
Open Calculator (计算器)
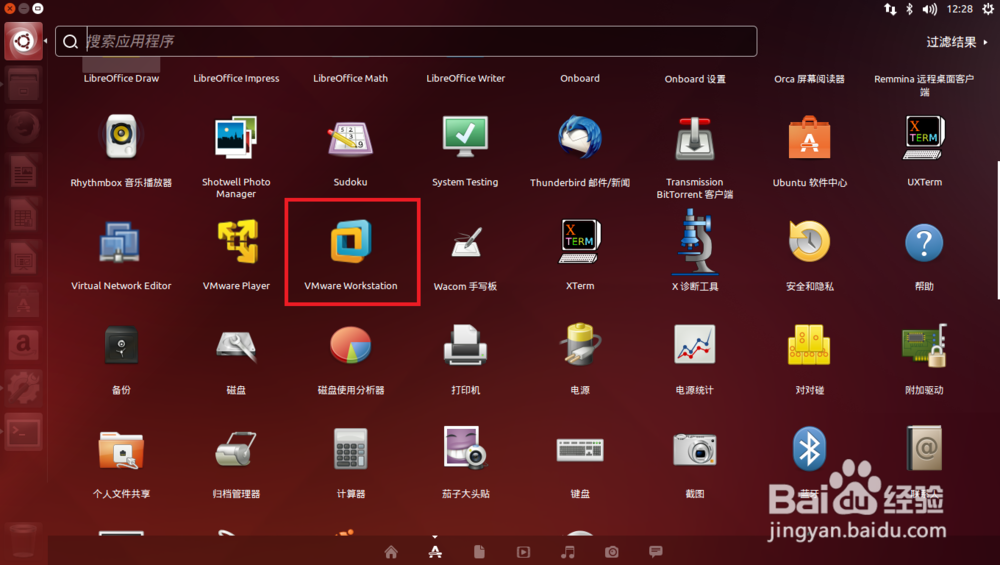350,449
